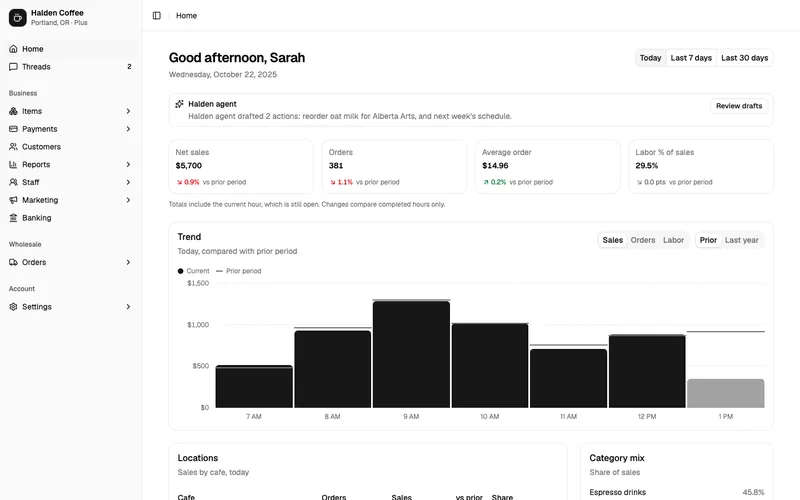Click the Average order green up arrow
The image size is (800, 500).
point(486,182)
